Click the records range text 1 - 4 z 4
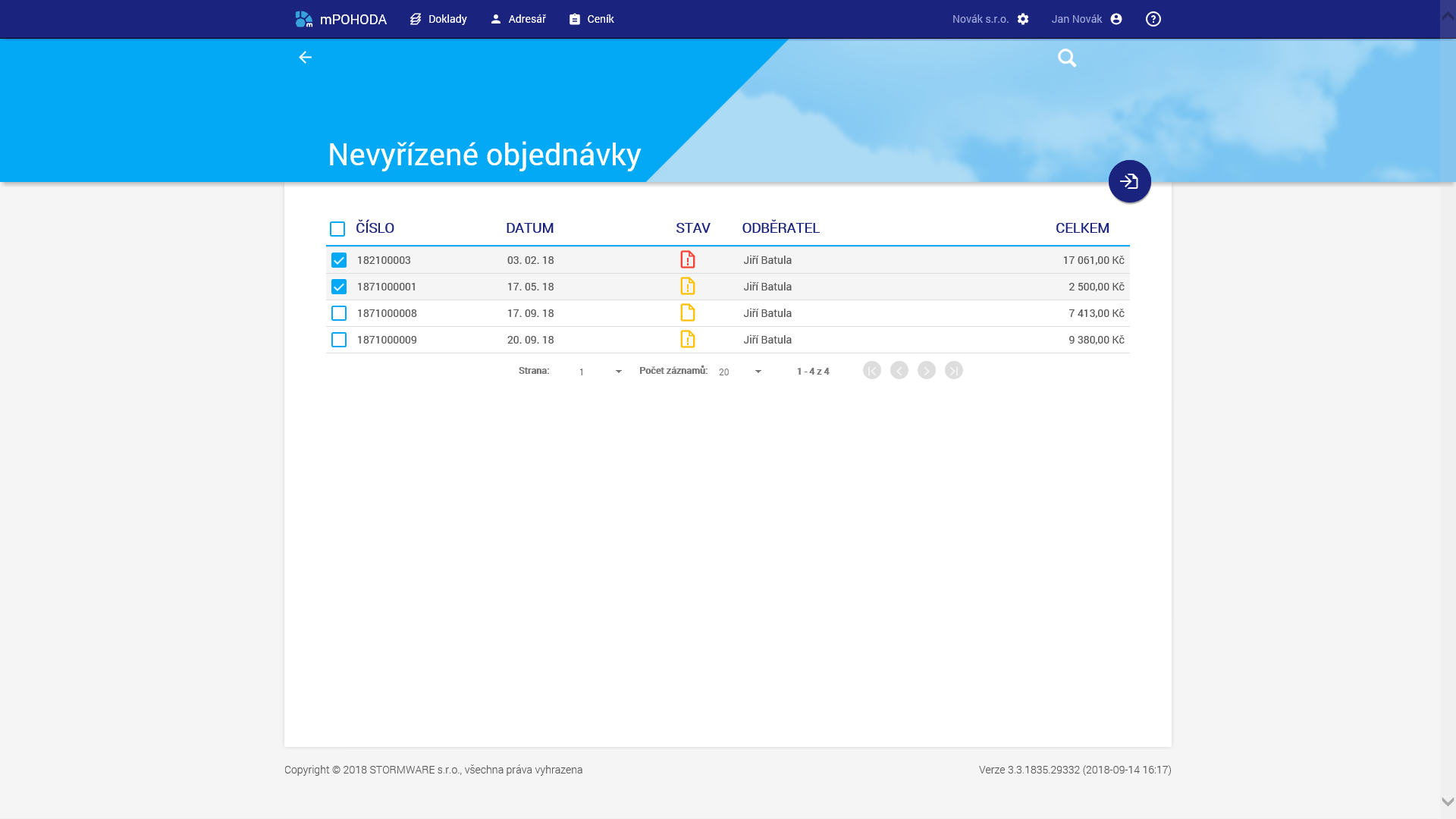 (x=813, y=372)
